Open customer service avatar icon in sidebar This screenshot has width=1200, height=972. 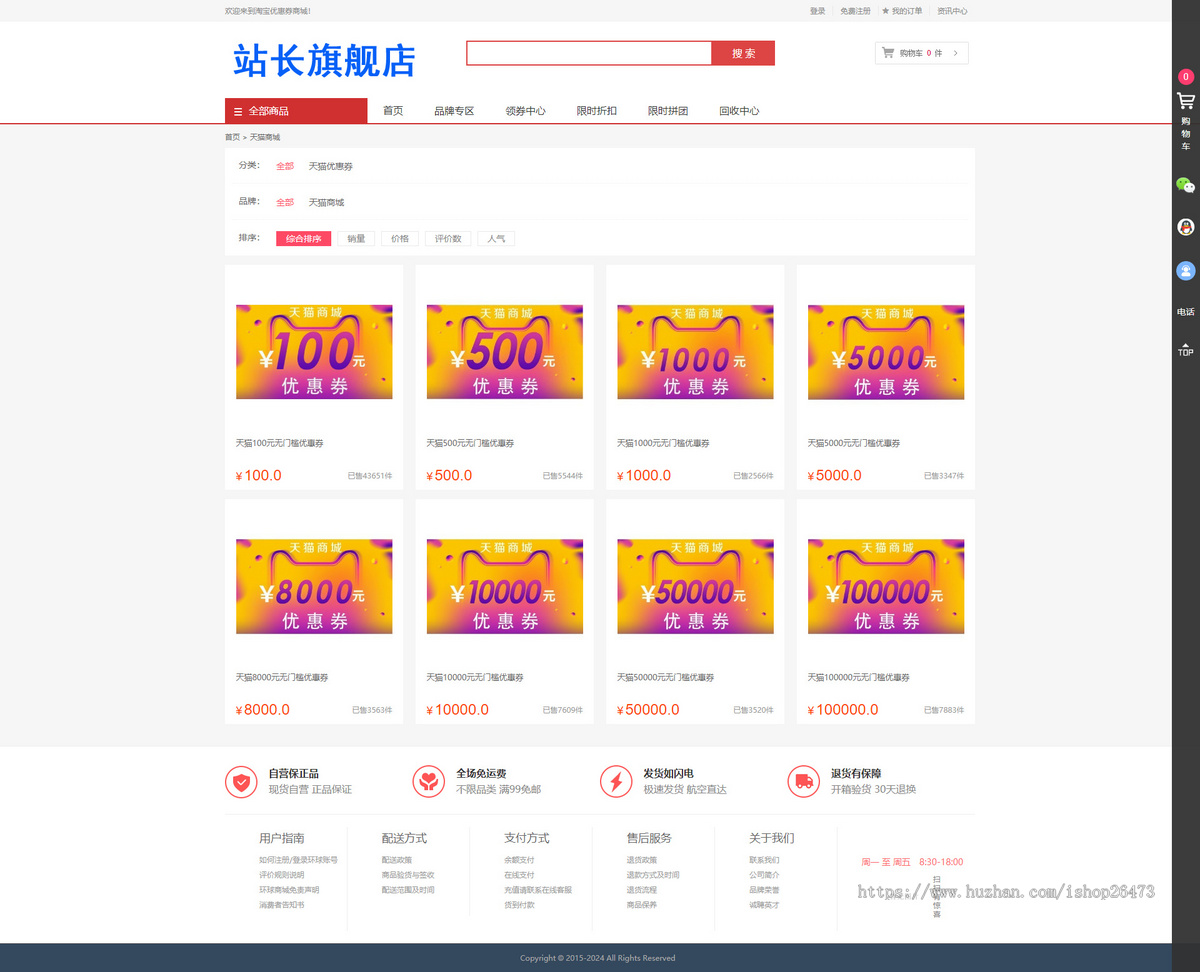pyautogui.click(x=1186, y=270)
